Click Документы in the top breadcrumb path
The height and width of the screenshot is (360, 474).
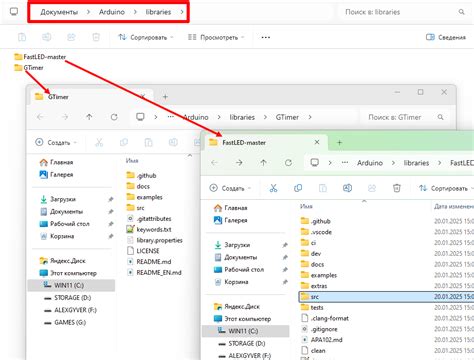point(59,12)
